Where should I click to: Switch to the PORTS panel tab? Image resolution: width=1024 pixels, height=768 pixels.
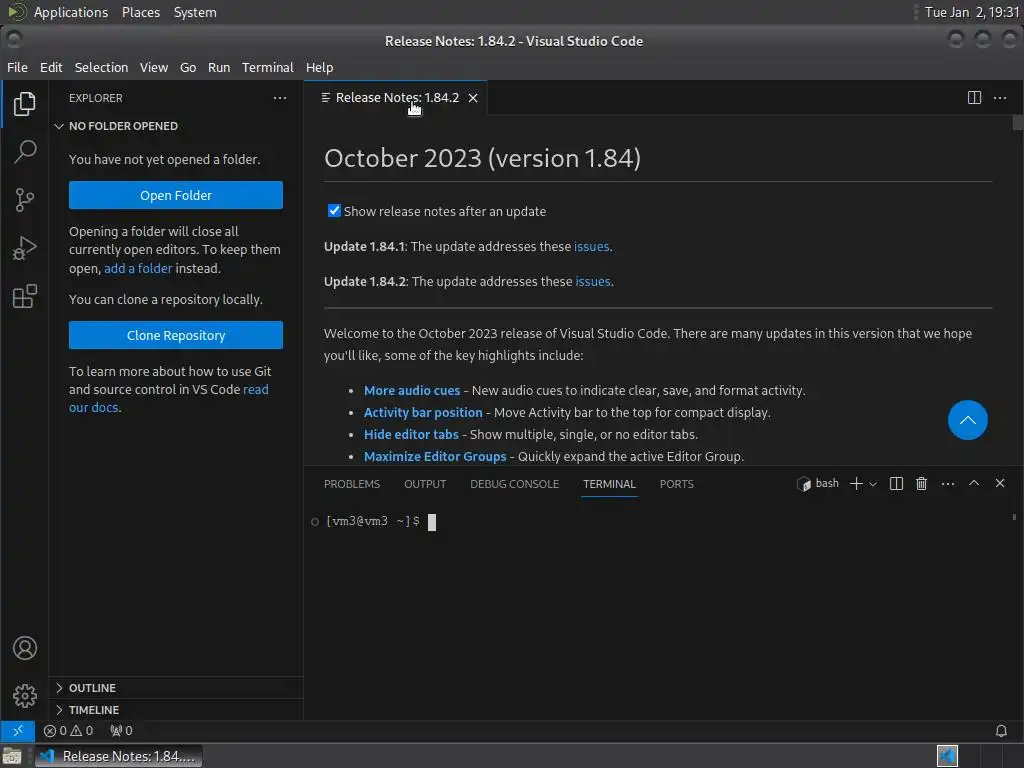coord(676,484)
